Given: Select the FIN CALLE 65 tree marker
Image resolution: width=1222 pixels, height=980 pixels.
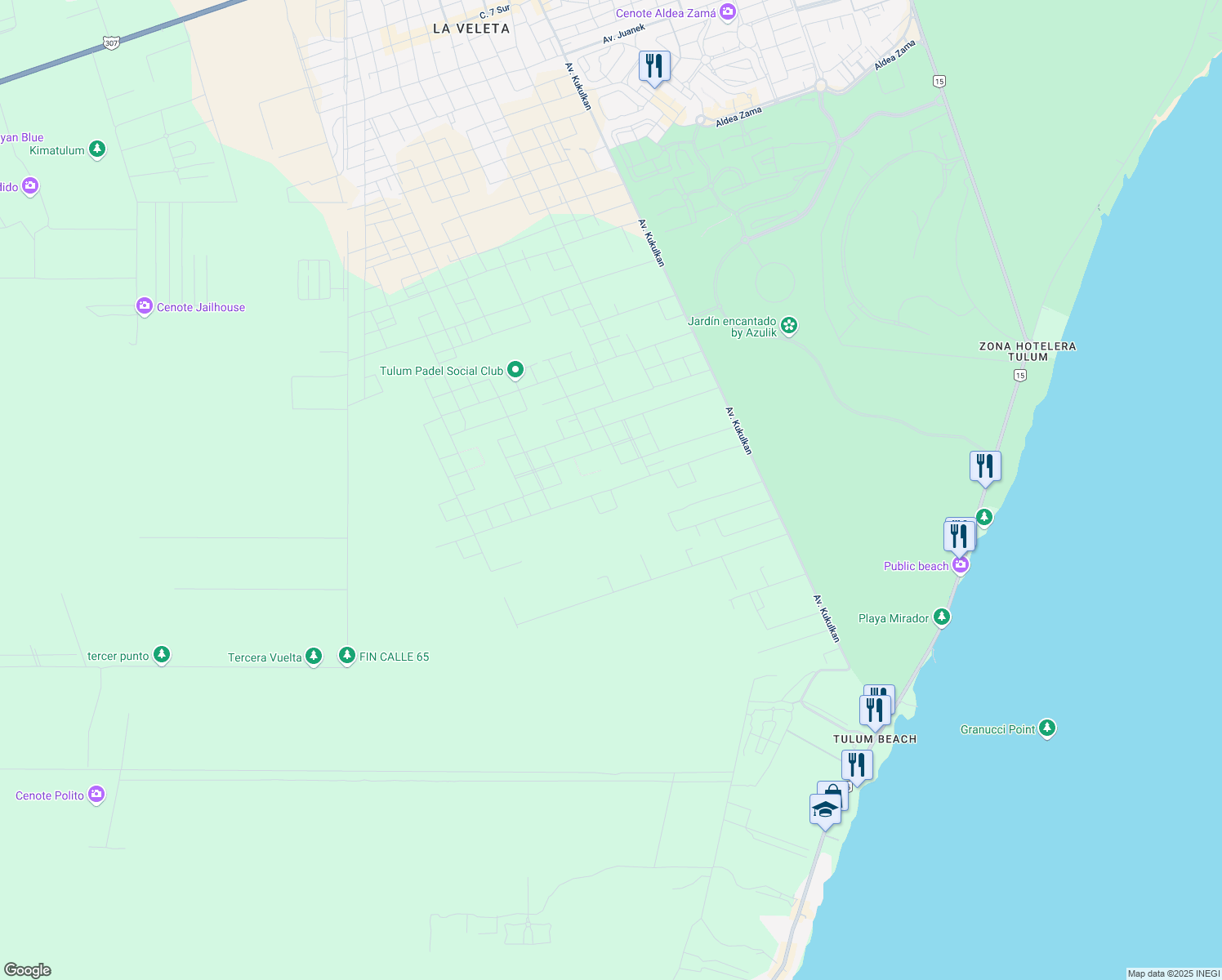Looking at the screenshot, I should click(x=347, y=656).
